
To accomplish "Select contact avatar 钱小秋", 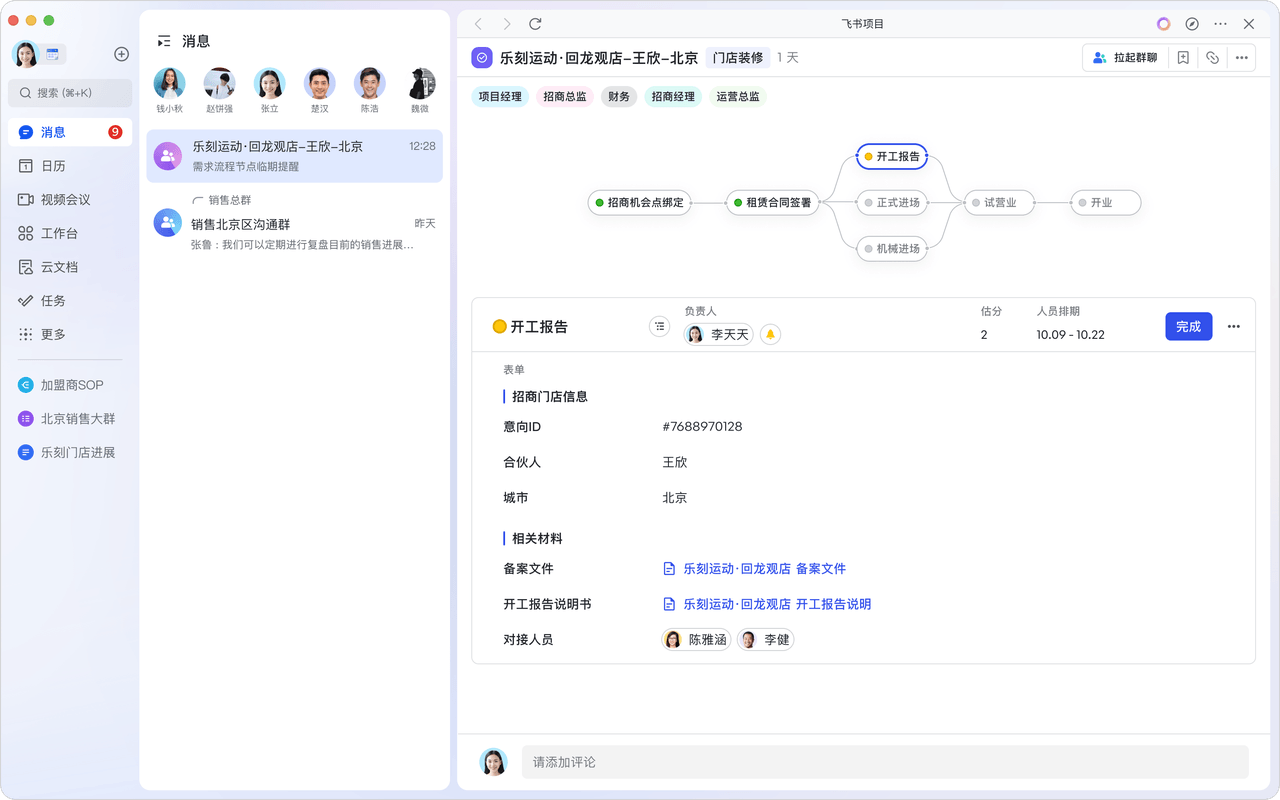I will coord(169,84).
